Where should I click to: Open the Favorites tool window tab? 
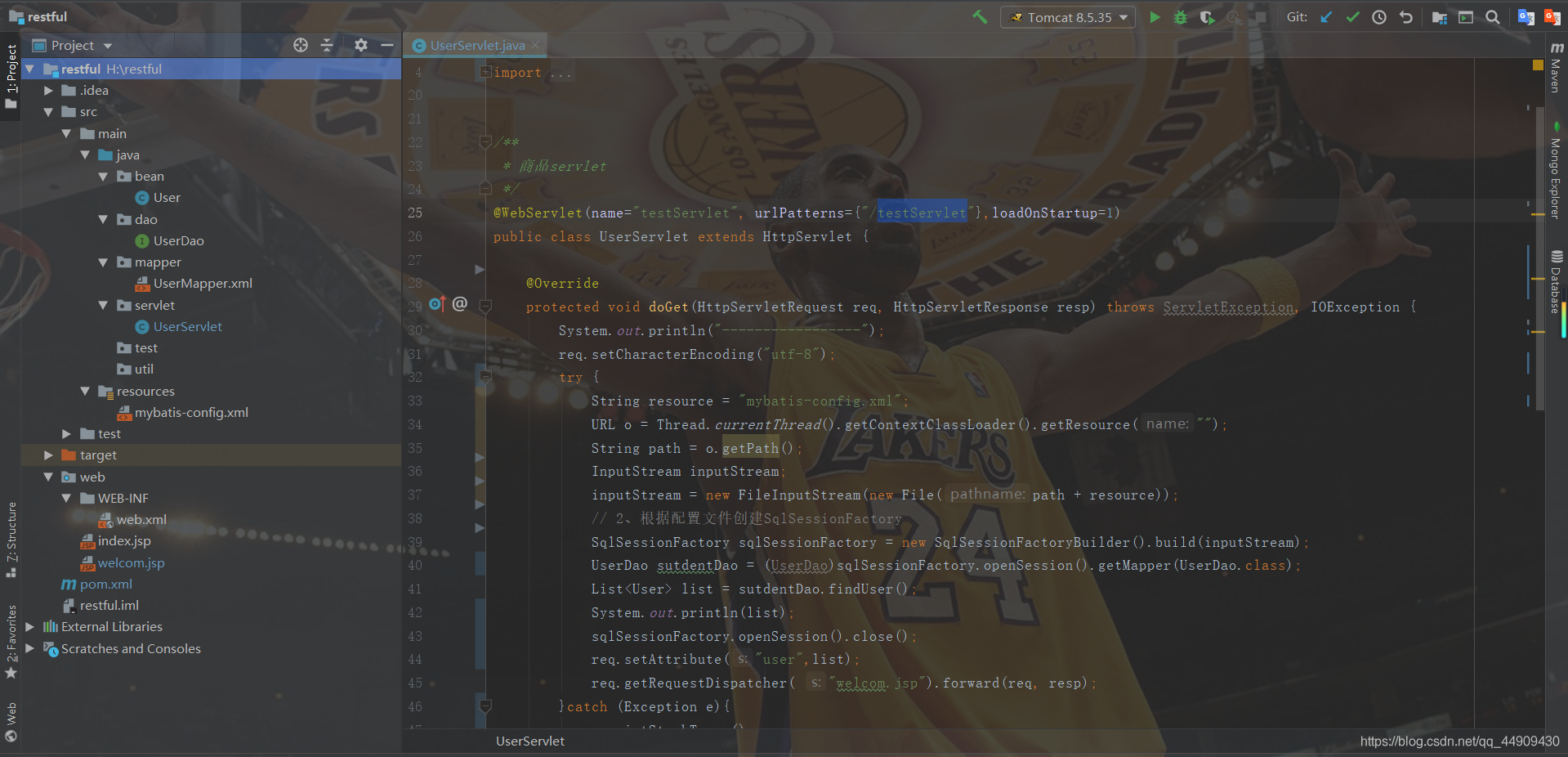pyautogui.click(x=11, y=642)
